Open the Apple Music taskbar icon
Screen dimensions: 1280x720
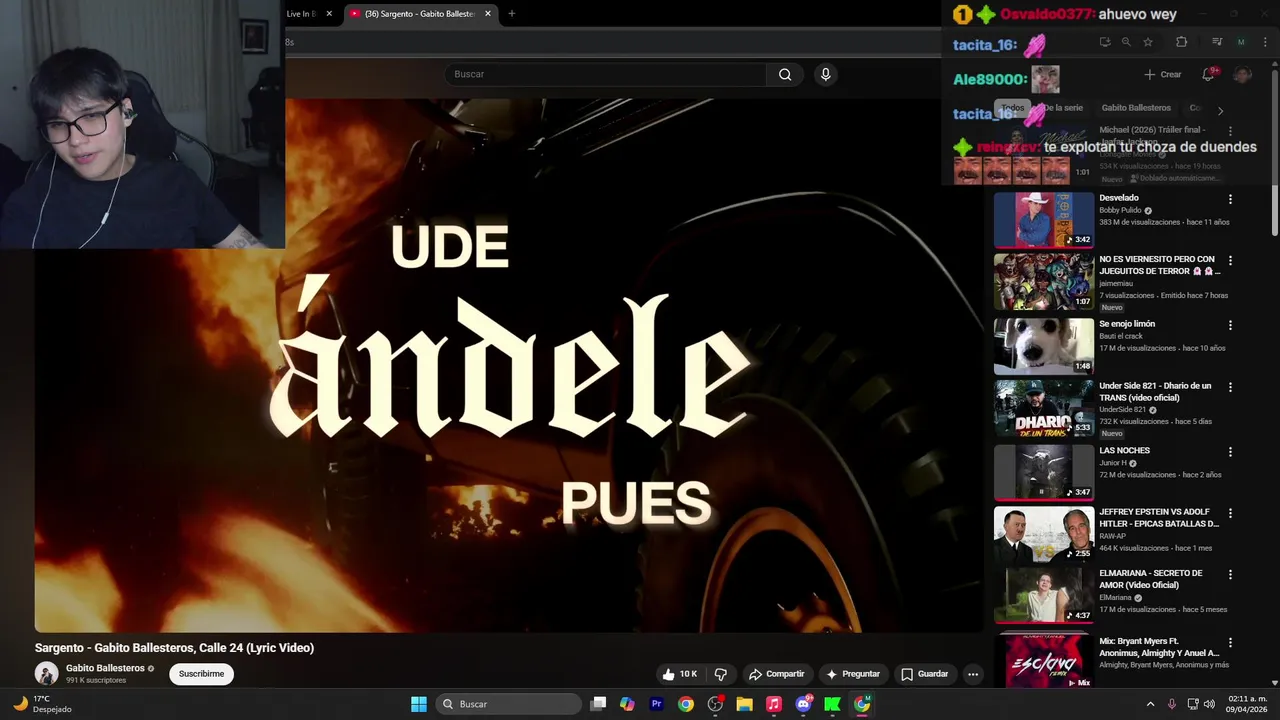pos(773,704)
